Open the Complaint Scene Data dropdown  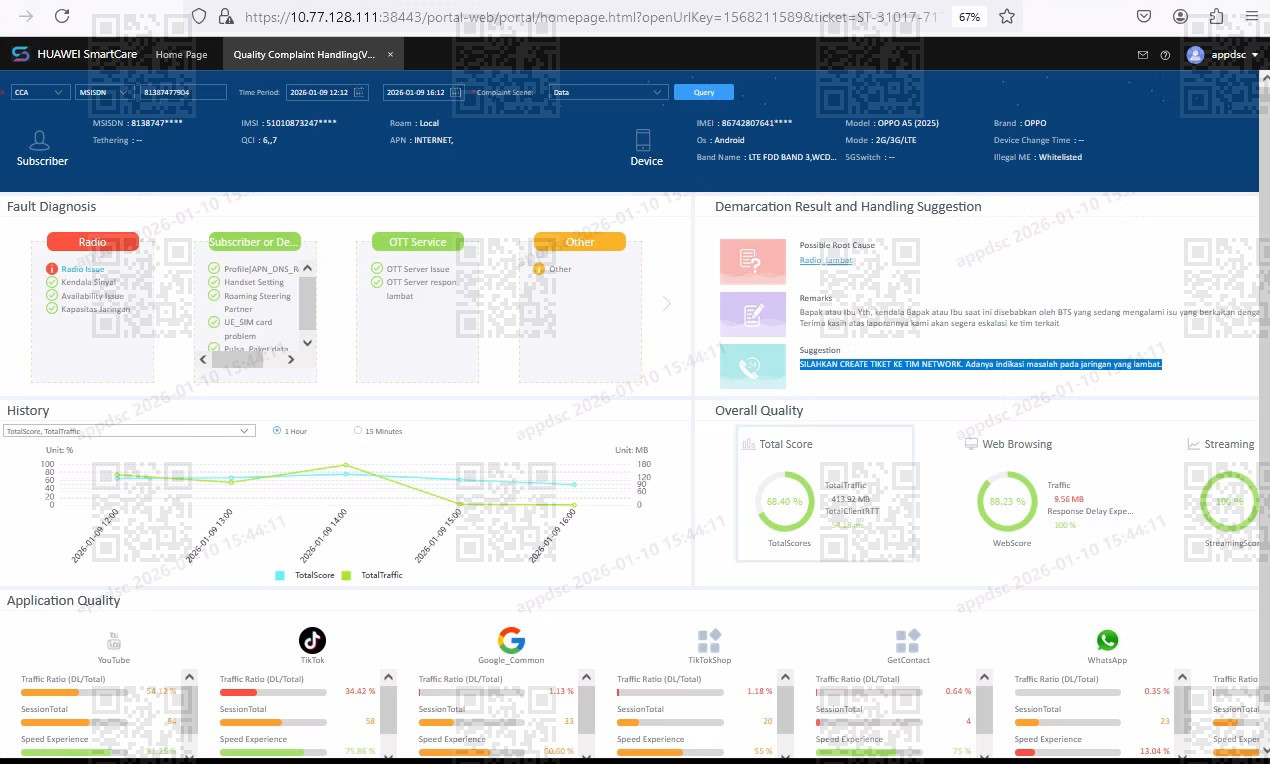(608, 92)
